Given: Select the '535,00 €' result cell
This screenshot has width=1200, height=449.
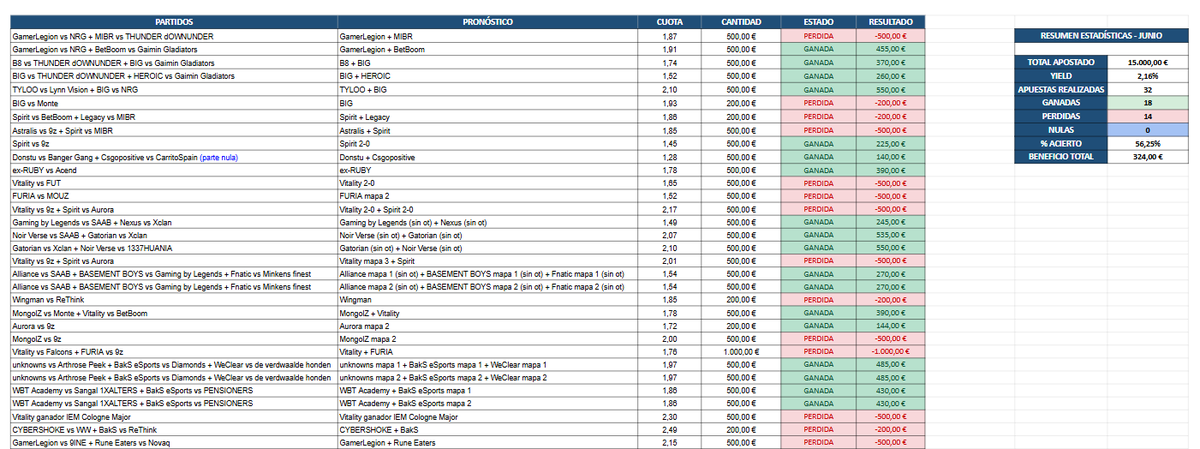Looking at the screenshot, I should (889, 235).
